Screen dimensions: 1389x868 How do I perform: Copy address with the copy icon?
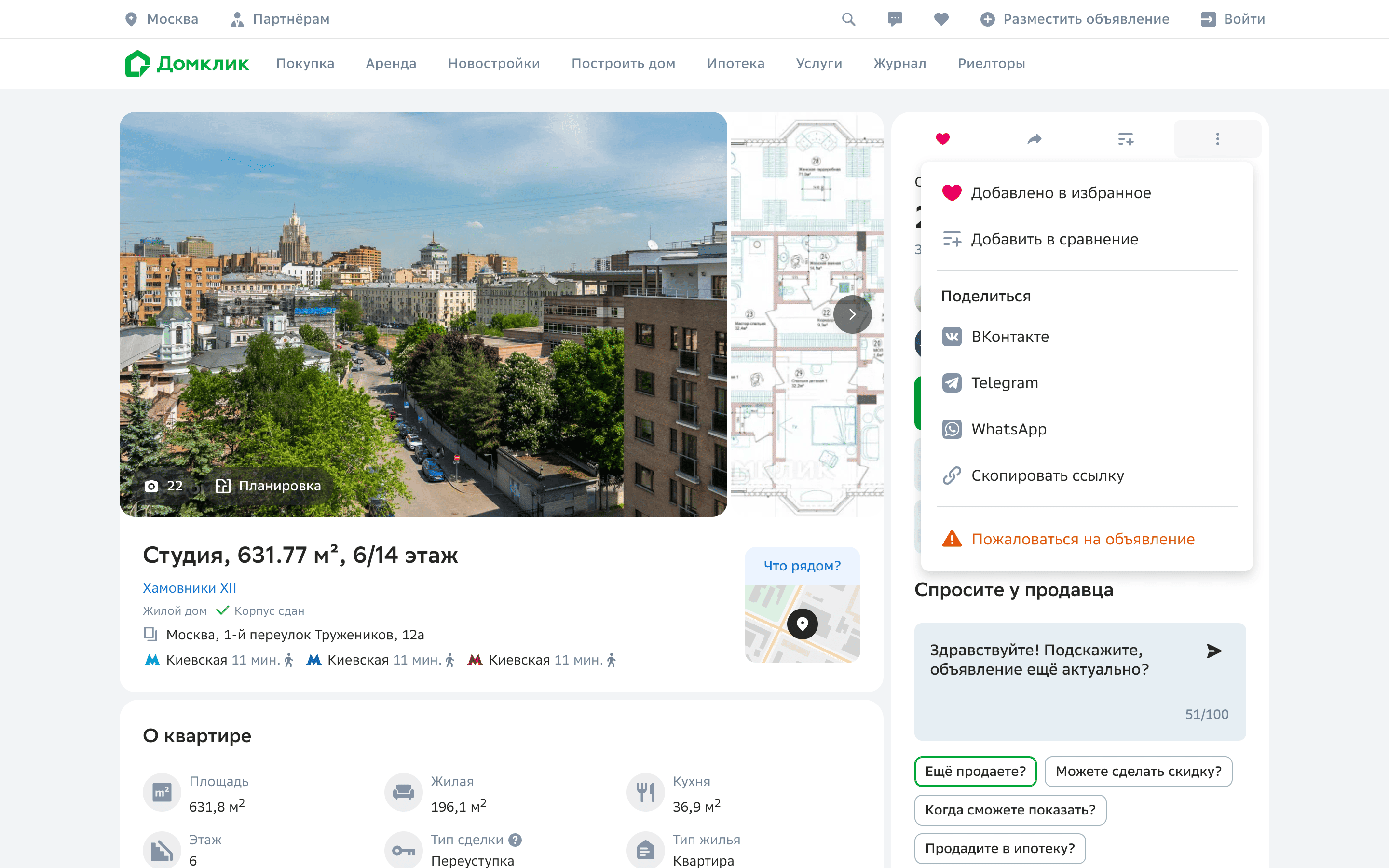(x=150, y=634)
